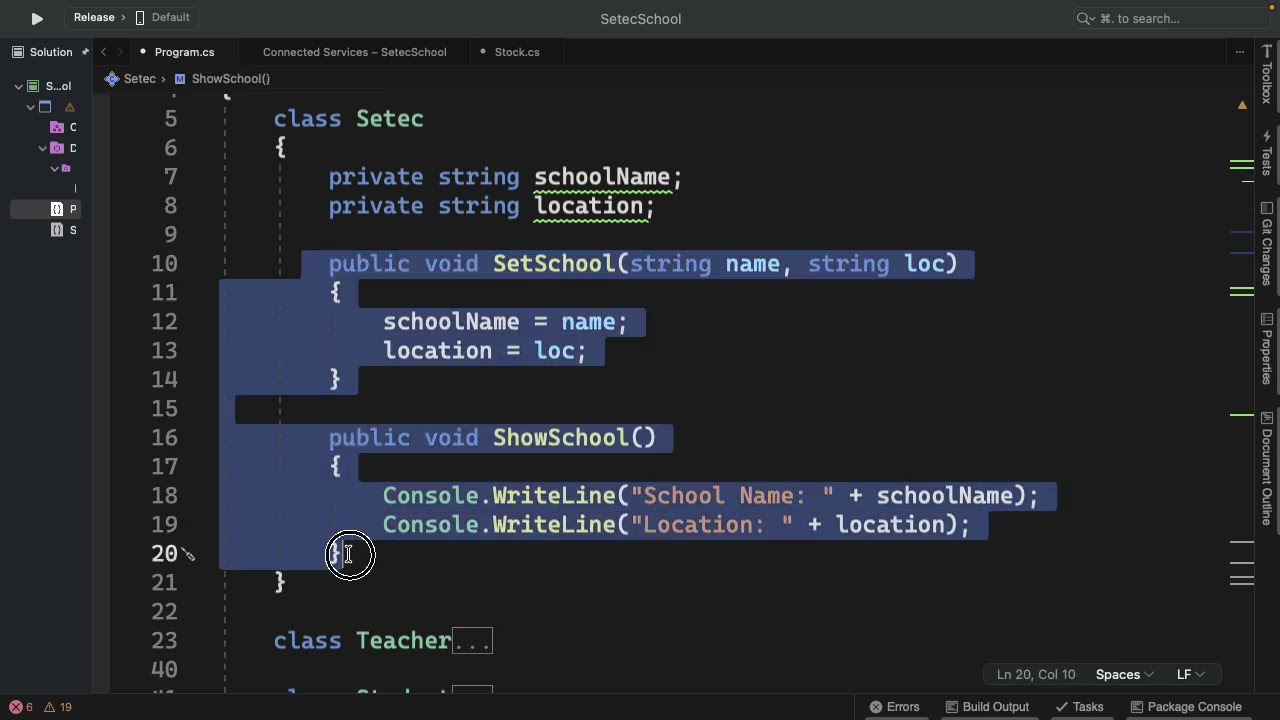The height and width of the screenshot is (720, 1280).
Task: Open the Spaces indentation dropdown
Action: [x=1124, y=675]
